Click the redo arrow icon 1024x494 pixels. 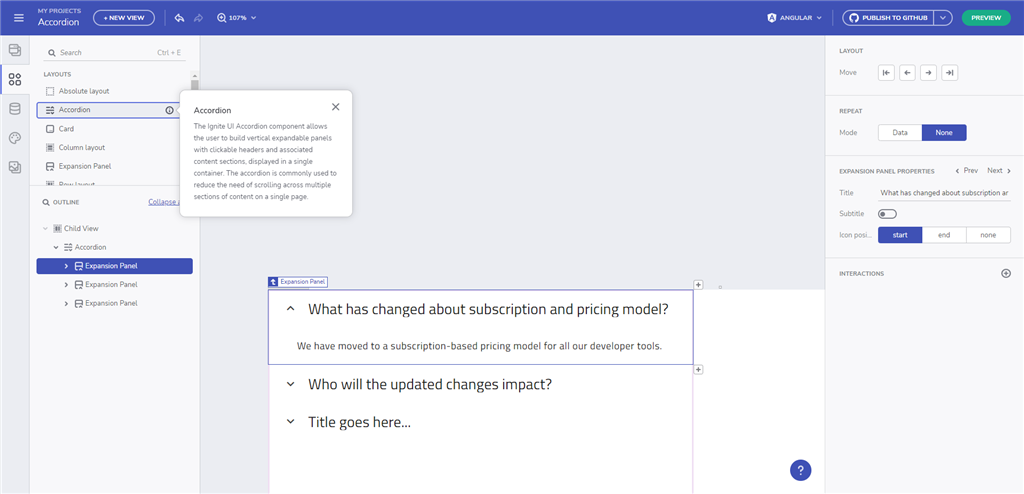199,18
